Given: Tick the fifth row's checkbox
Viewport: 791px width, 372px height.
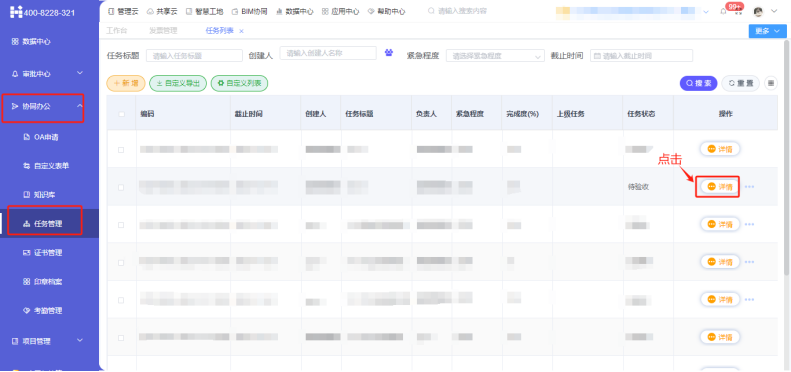Looking at the screenshot, I should tap(121, 300).
